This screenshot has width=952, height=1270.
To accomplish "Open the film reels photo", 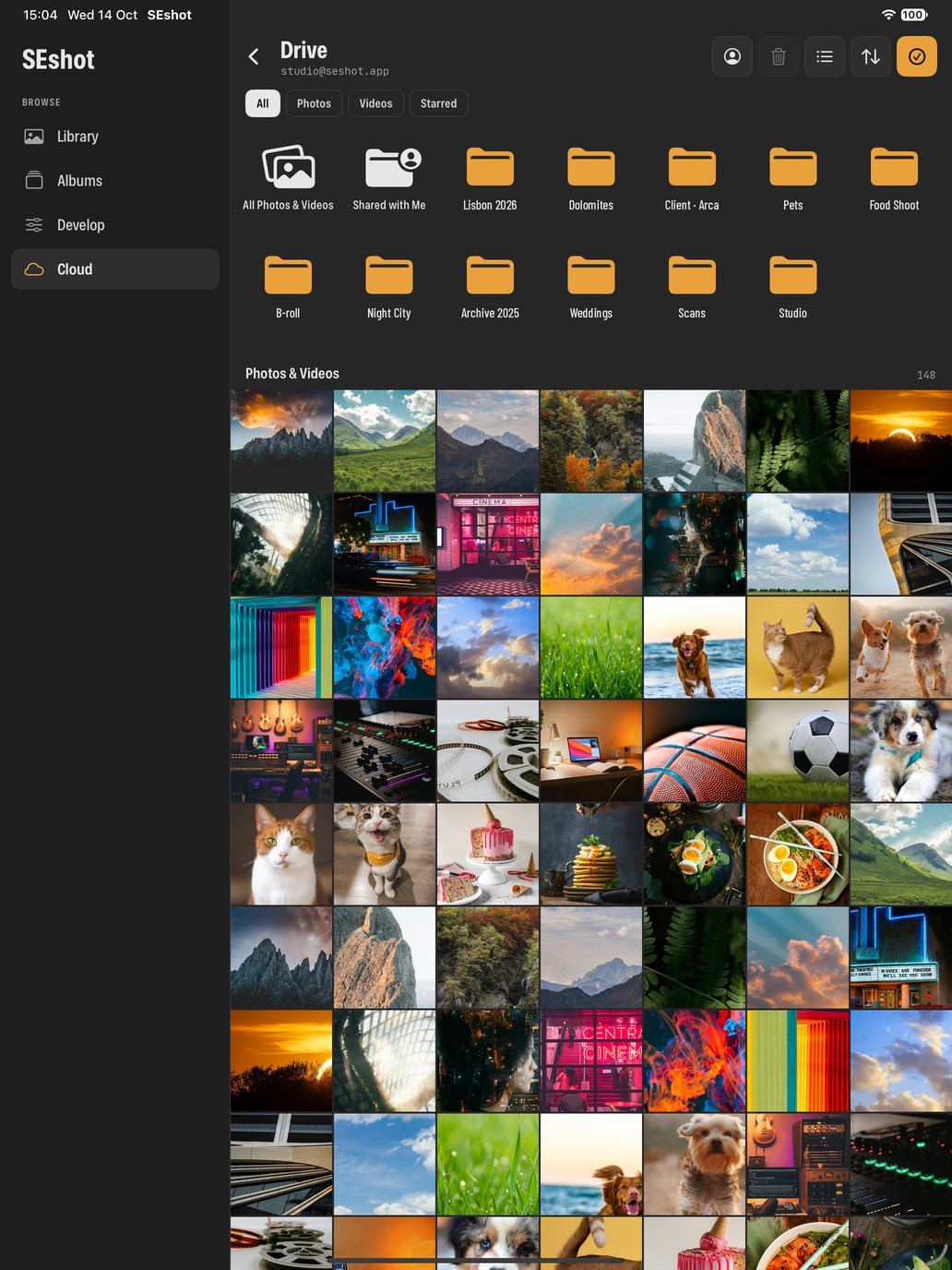I will click(488, 750).
